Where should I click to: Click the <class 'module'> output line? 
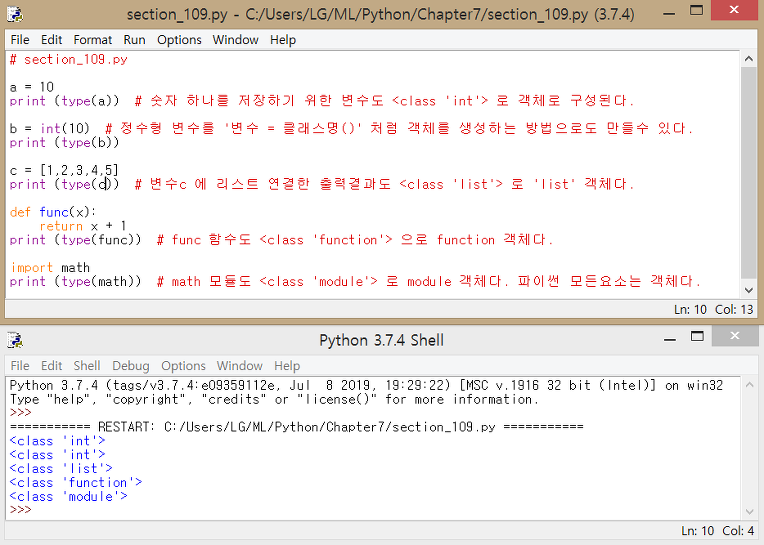pos(69,496)
